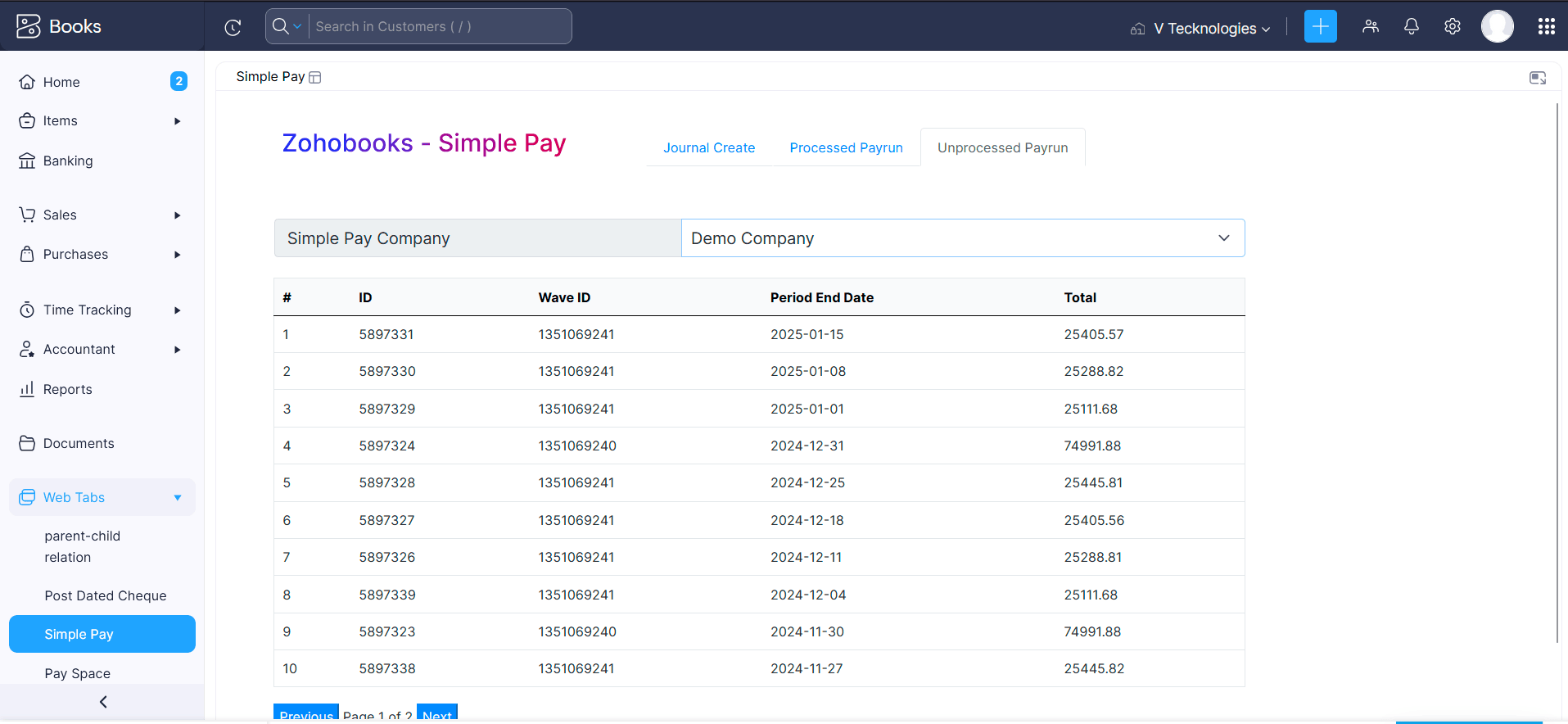Click the Next pagination button
Image resolution: width=1568 pixels, height=724 pixels.
click(x=436, y=713)
